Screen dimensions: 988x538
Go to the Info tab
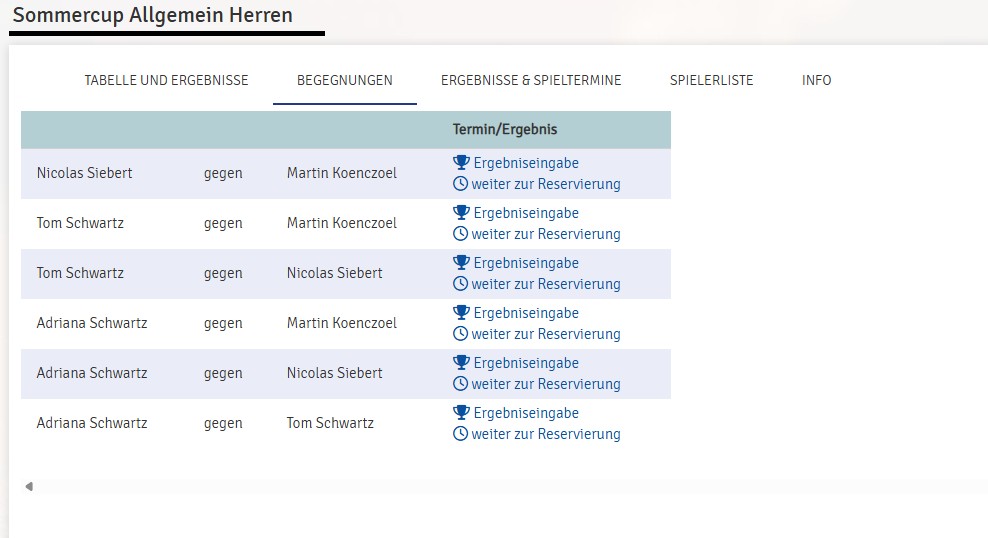[x=817, y=81]
